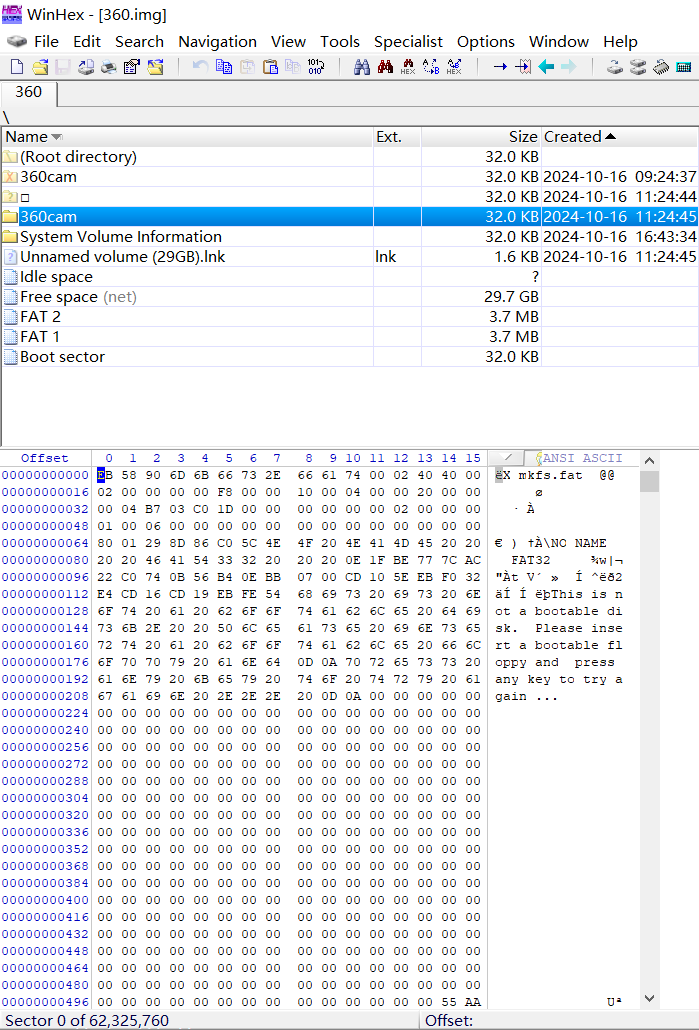Click the Undo arrow icon
Viewport: 699px width, 1030px height.
200,67
